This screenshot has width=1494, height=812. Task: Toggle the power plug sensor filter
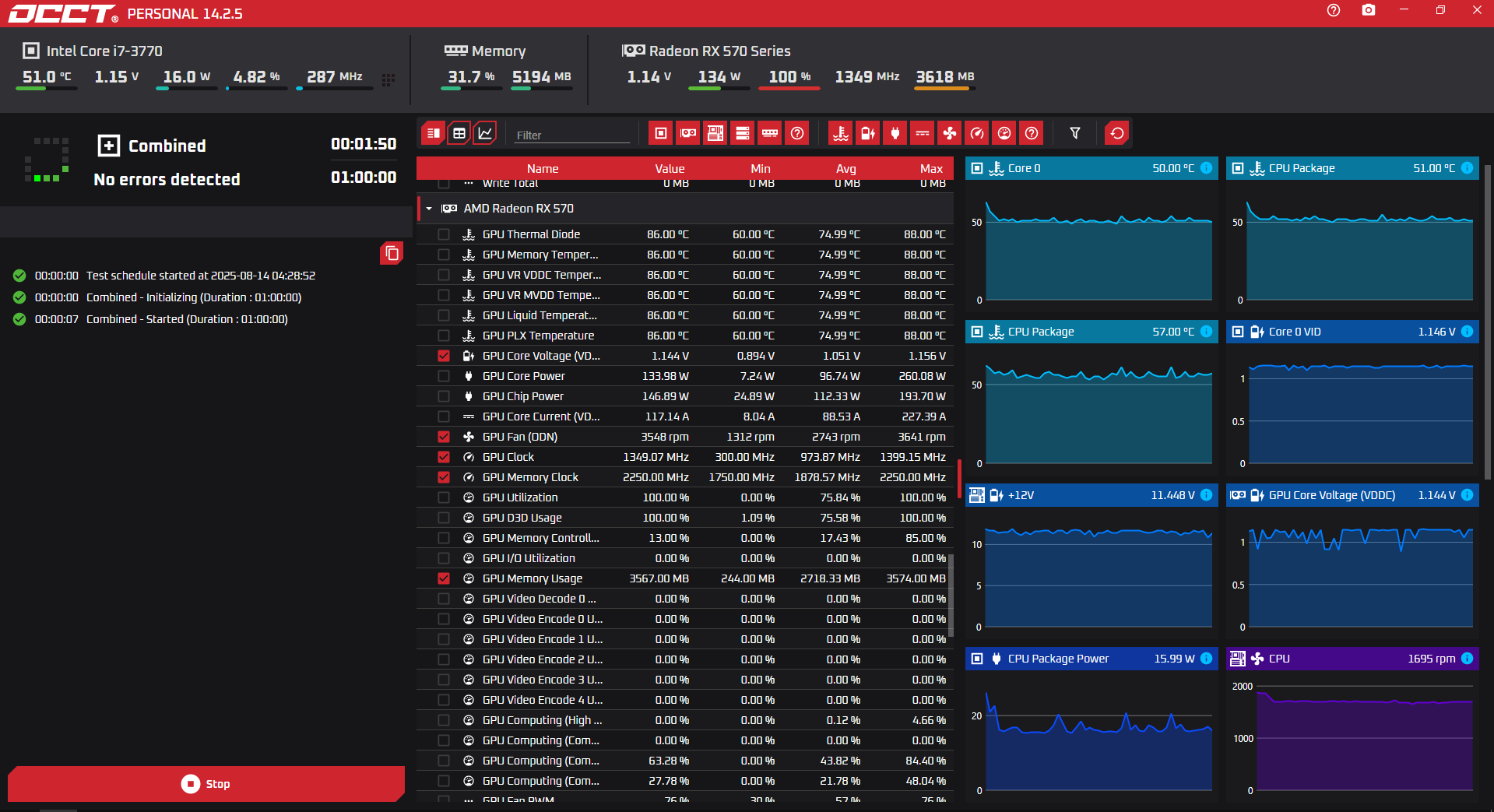click(895, 133)
